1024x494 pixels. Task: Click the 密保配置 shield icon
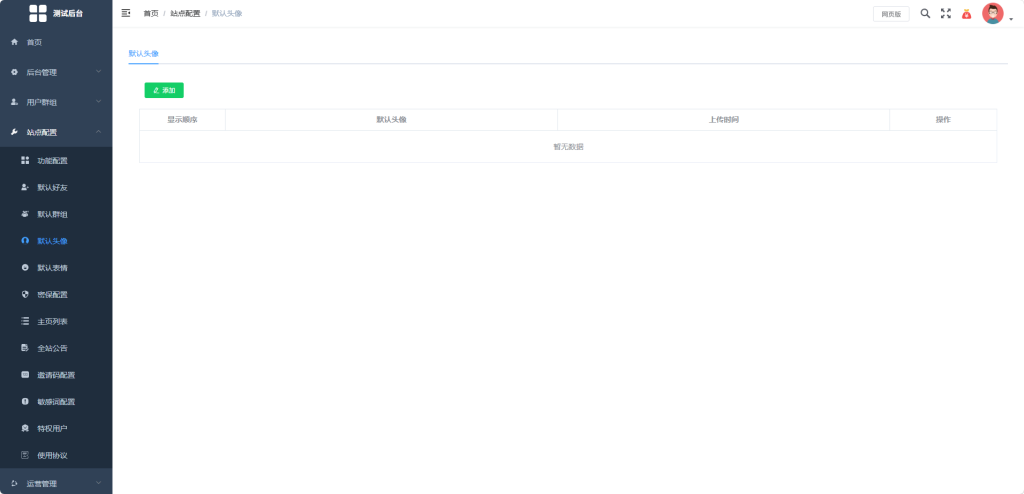(25, 295)
